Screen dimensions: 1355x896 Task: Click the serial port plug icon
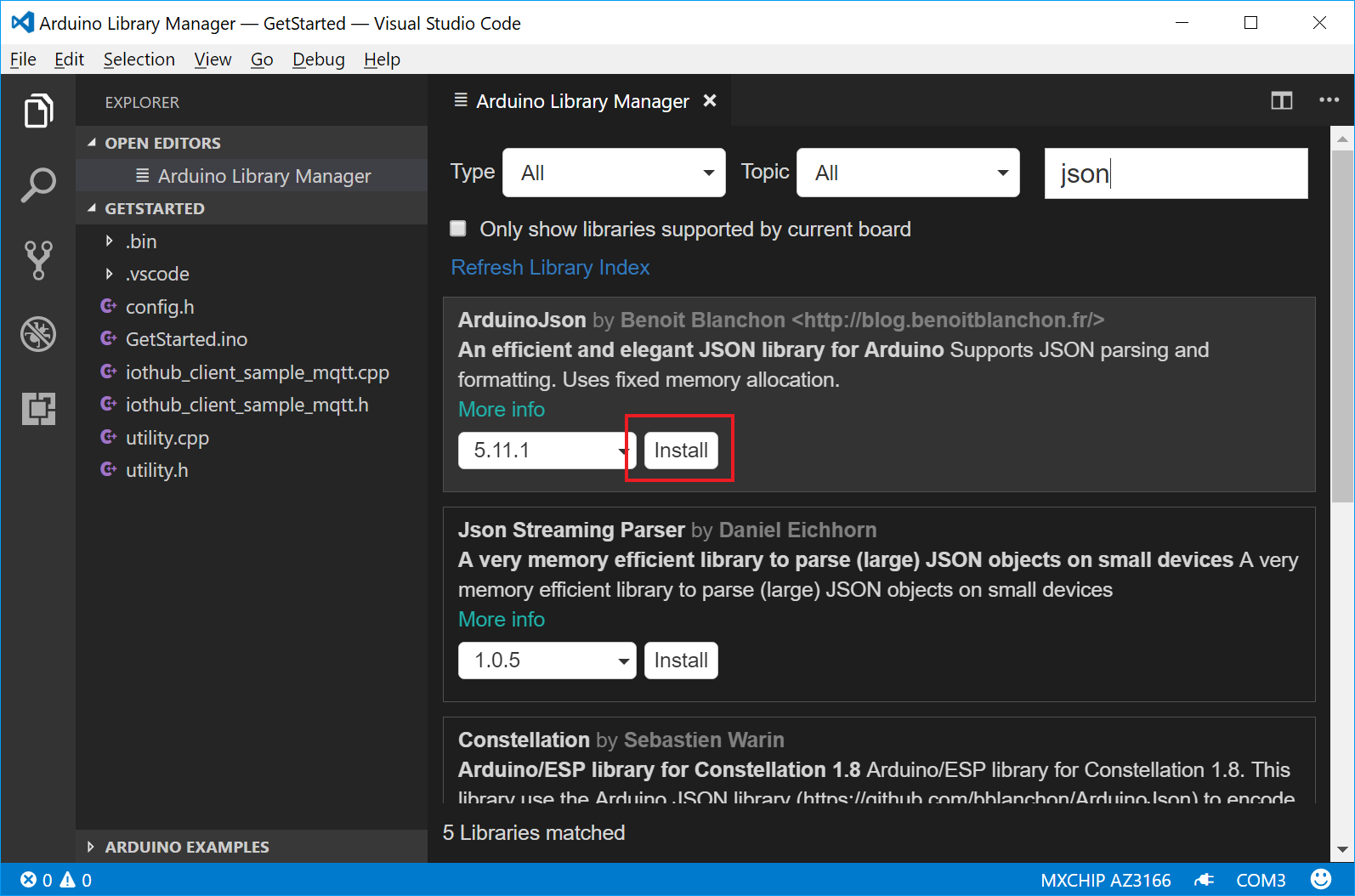(1204, 880)
